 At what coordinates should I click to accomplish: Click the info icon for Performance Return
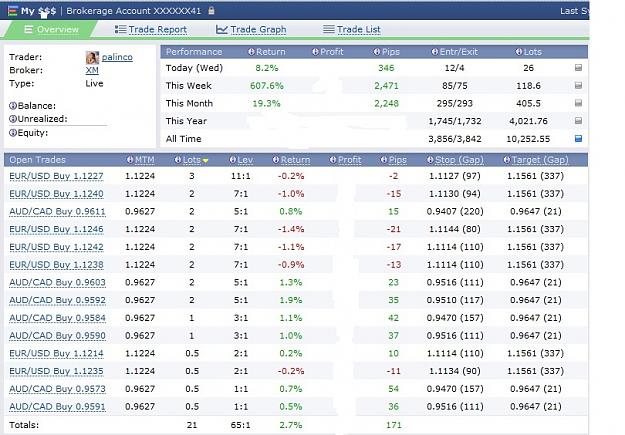251,52
